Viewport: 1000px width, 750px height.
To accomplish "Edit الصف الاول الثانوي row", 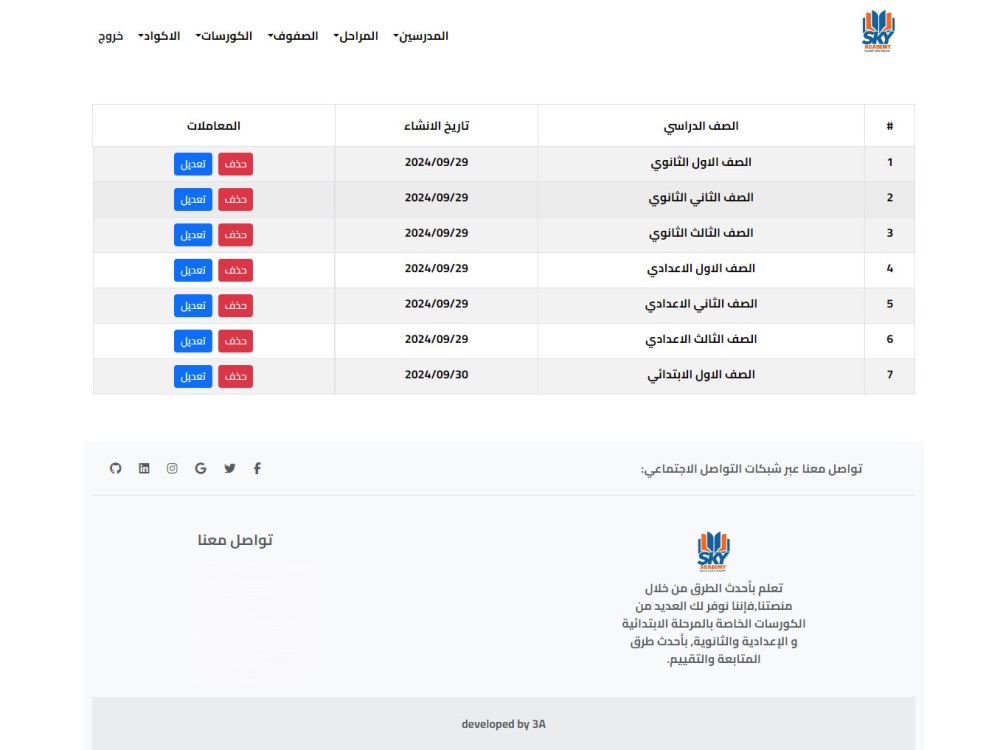I will tap(193, 164).
